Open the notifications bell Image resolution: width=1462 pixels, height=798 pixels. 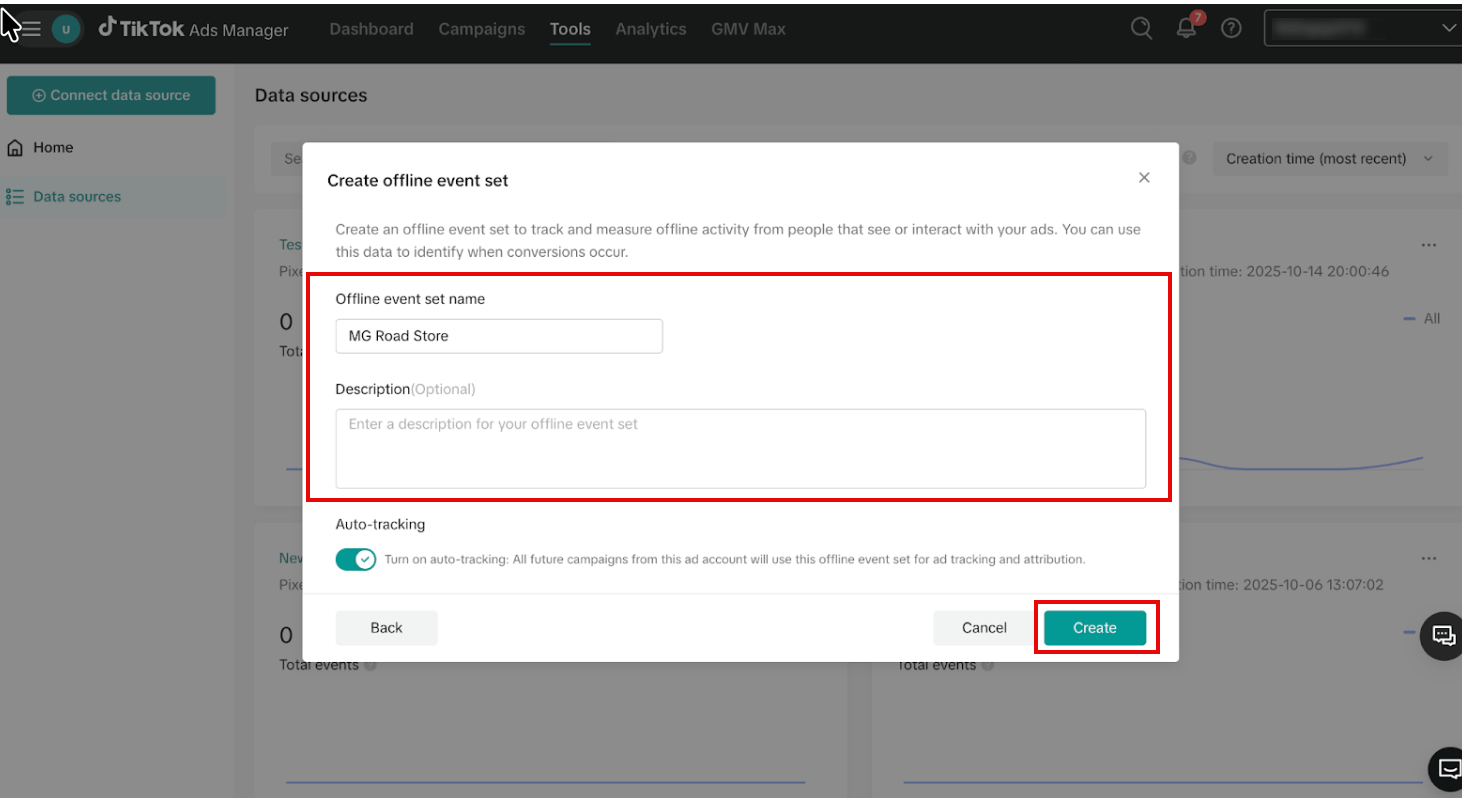(x=1187, y=28)
